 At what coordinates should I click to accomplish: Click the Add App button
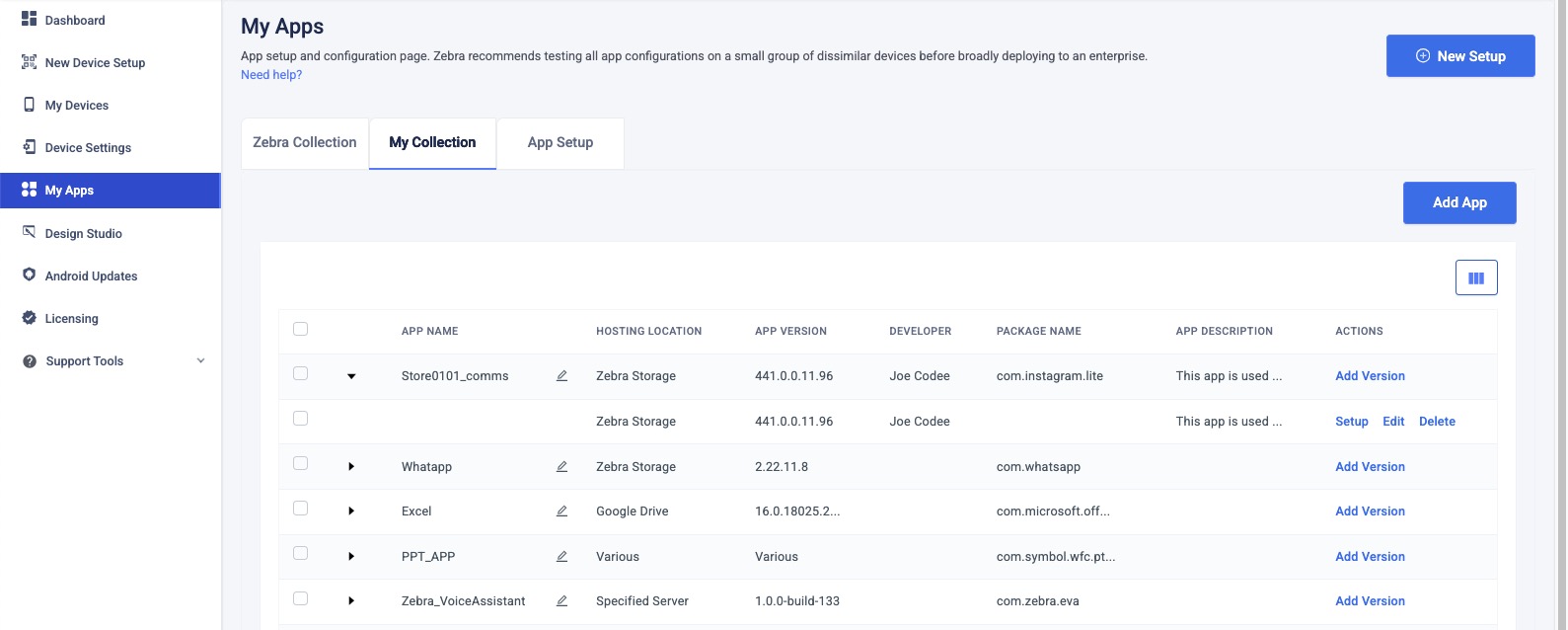(x=1458, y=202)
